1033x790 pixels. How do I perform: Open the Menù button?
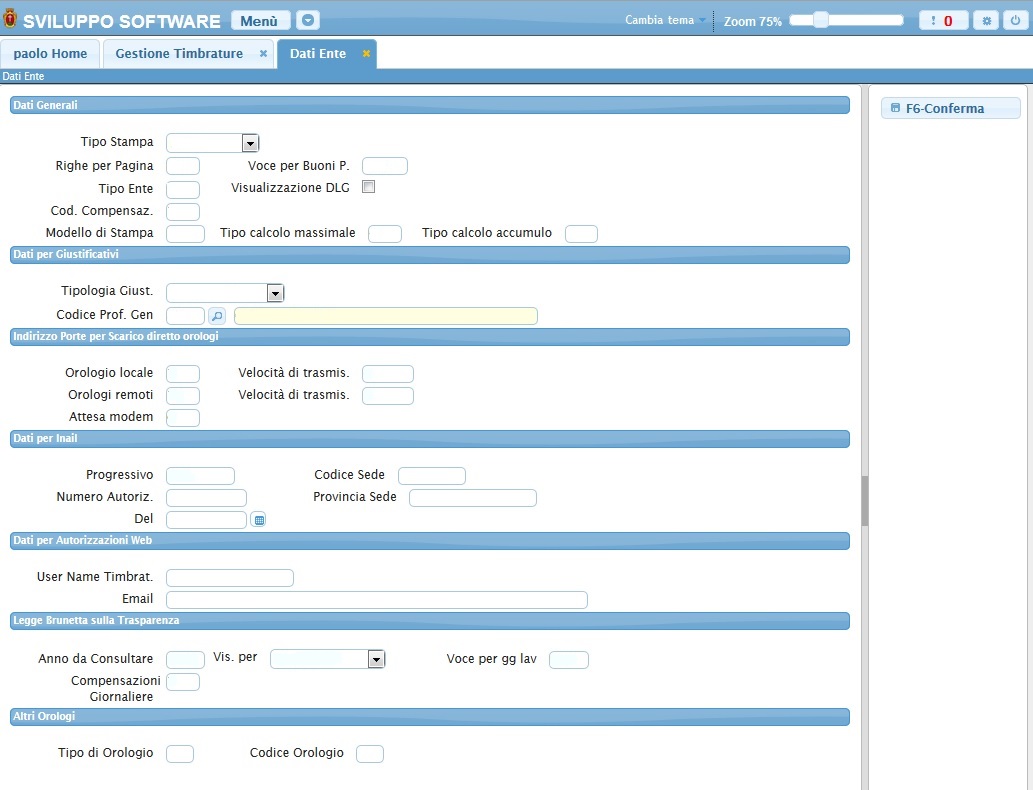coord(260,20)
